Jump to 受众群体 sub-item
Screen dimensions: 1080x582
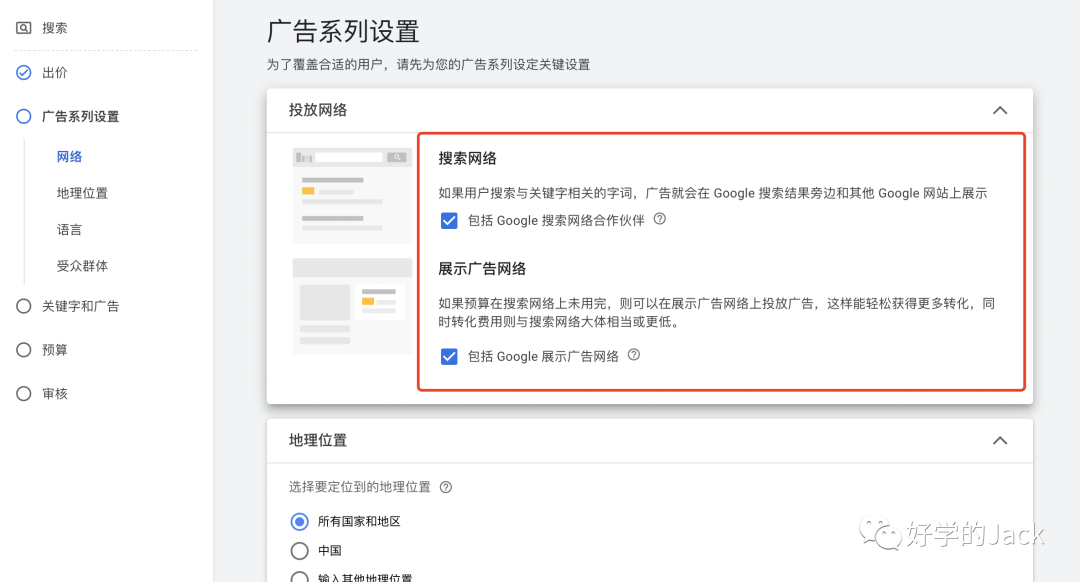click(82, 266)
